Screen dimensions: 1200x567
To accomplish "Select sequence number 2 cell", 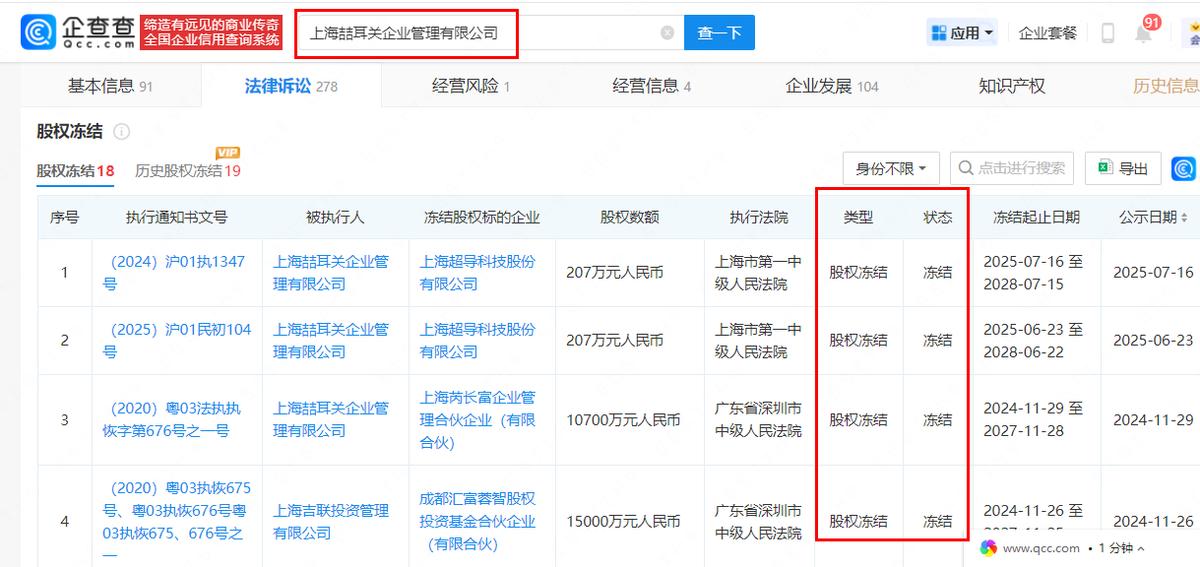I will click(65, 340).
